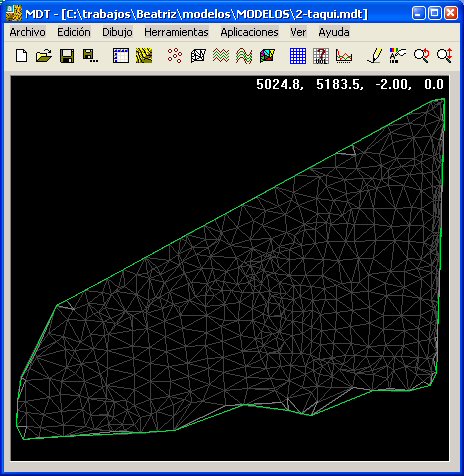464x476 pixels.
Task: Click the blue grid icon
Action: click(298, 55)
